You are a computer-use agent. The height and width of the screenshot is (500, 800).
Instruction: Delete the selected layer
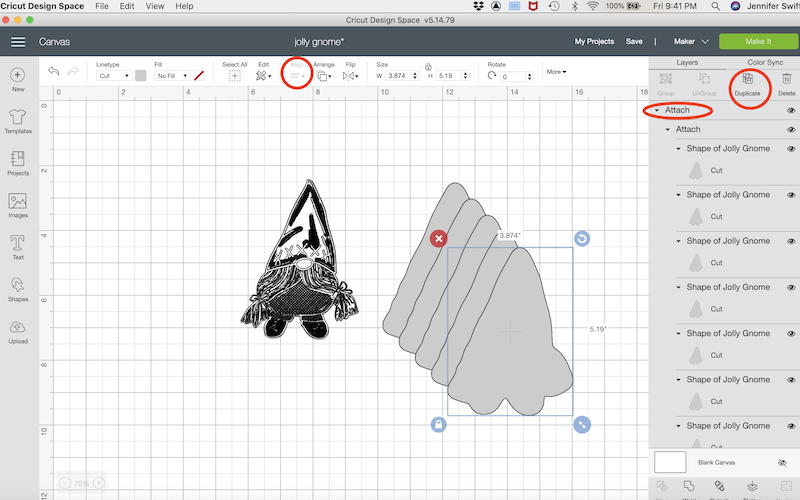pos(786,84)
